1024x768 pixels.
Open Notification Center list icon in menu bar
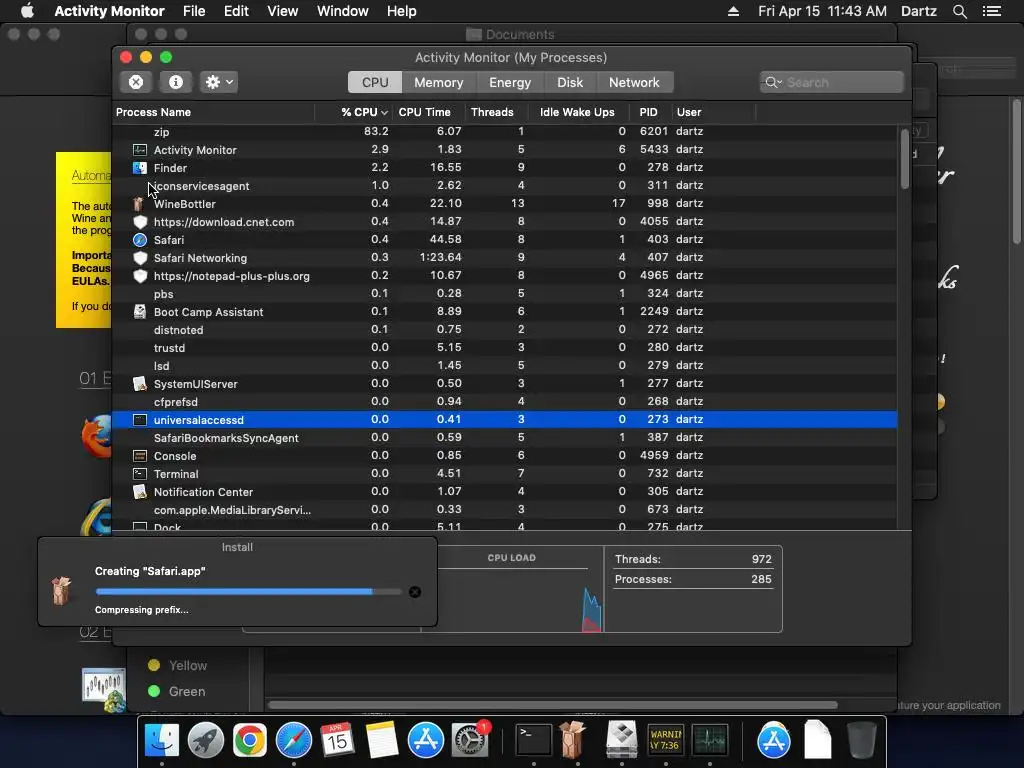[x=991, y=11]
